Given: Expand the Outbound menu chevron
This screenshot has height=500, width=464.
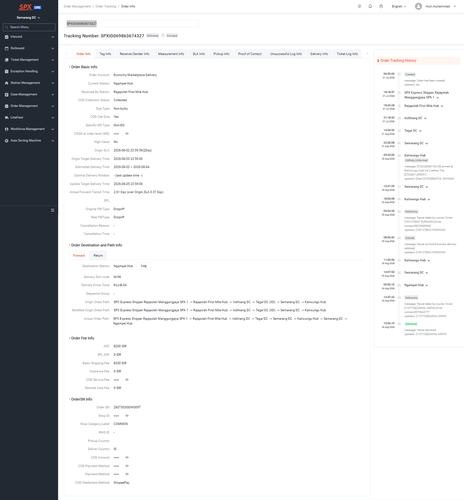Looking at the screenshot, I should 52,48.
